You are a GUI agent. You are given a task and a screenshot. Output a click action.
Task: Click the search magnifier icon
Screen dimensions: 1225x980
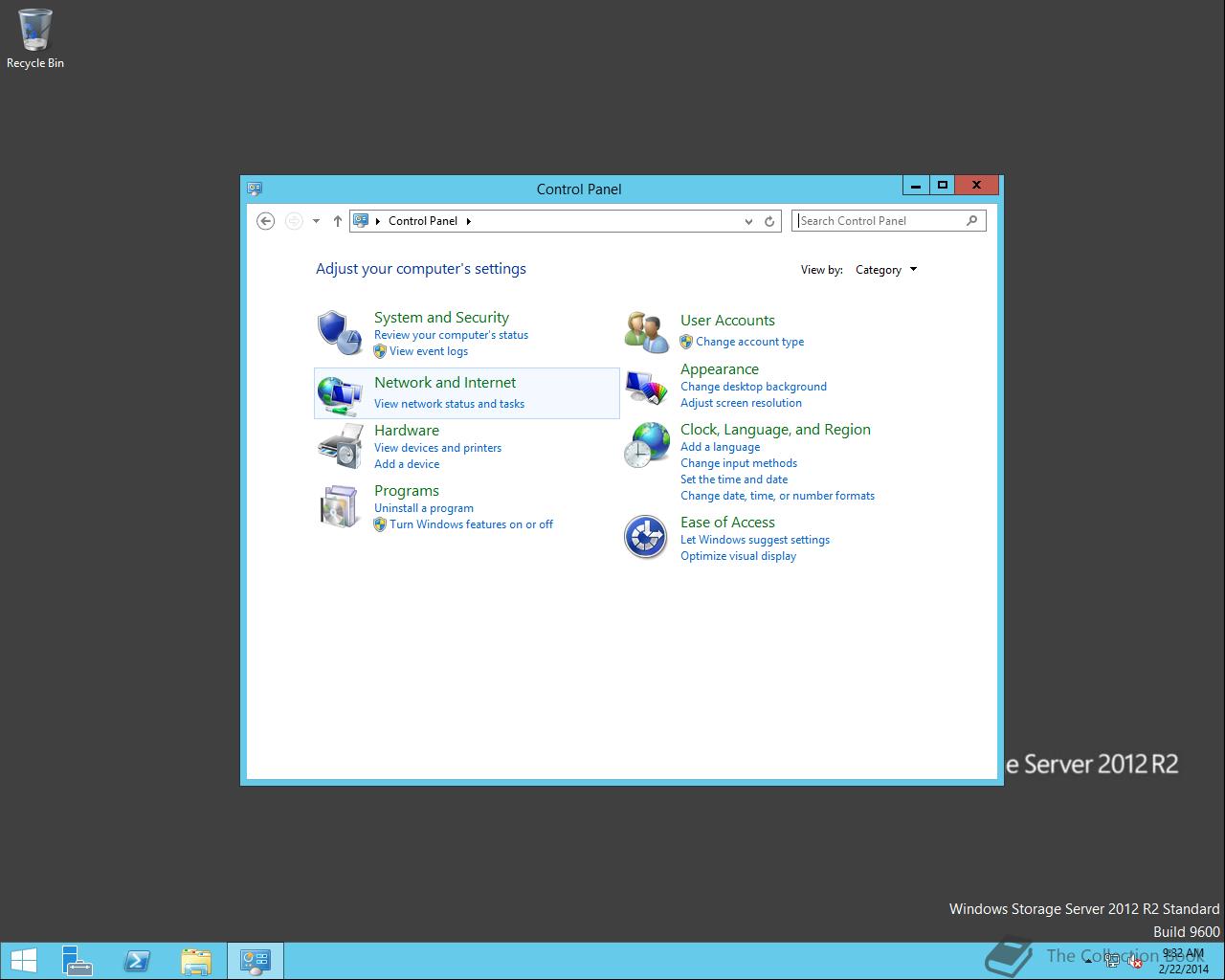972,220
